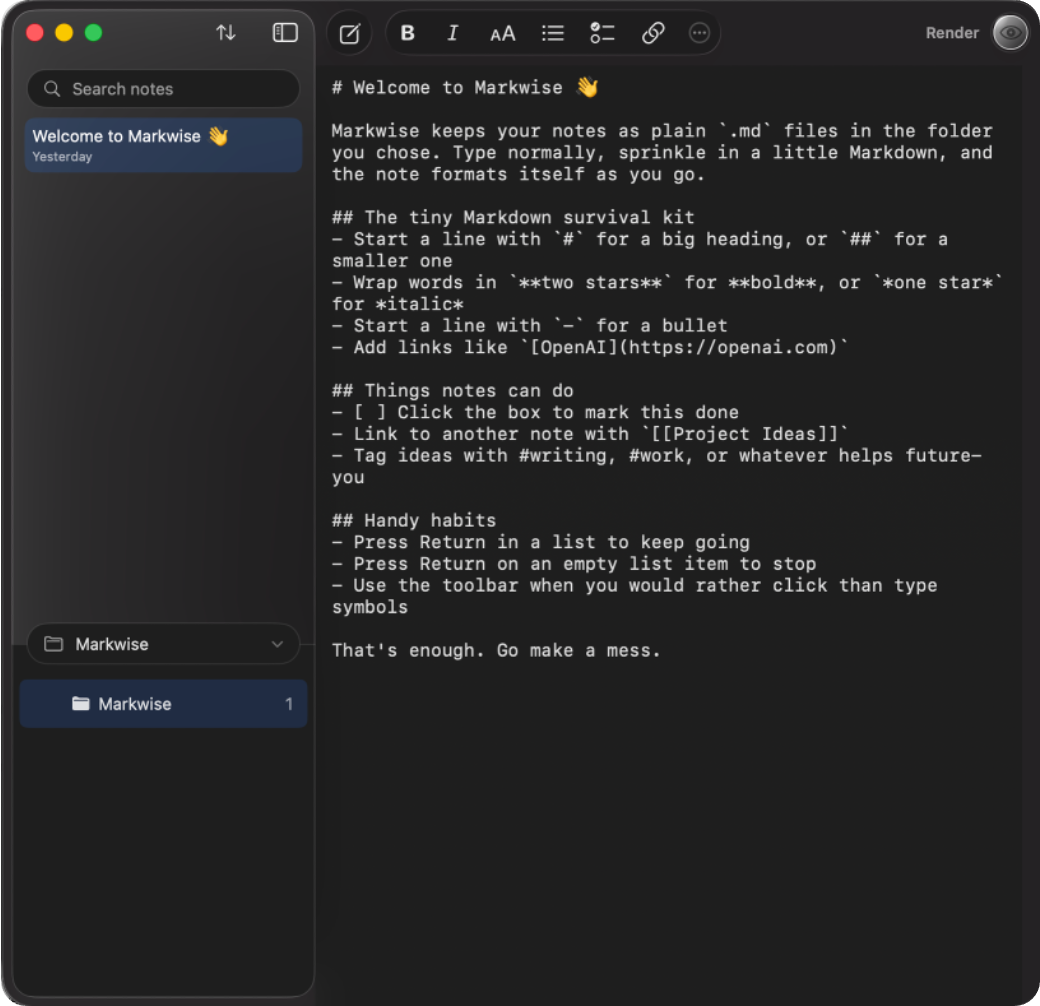Select the Welcome to Markwise note
The width and height of the screenshot is (1040, 1006).
[163, 145]
